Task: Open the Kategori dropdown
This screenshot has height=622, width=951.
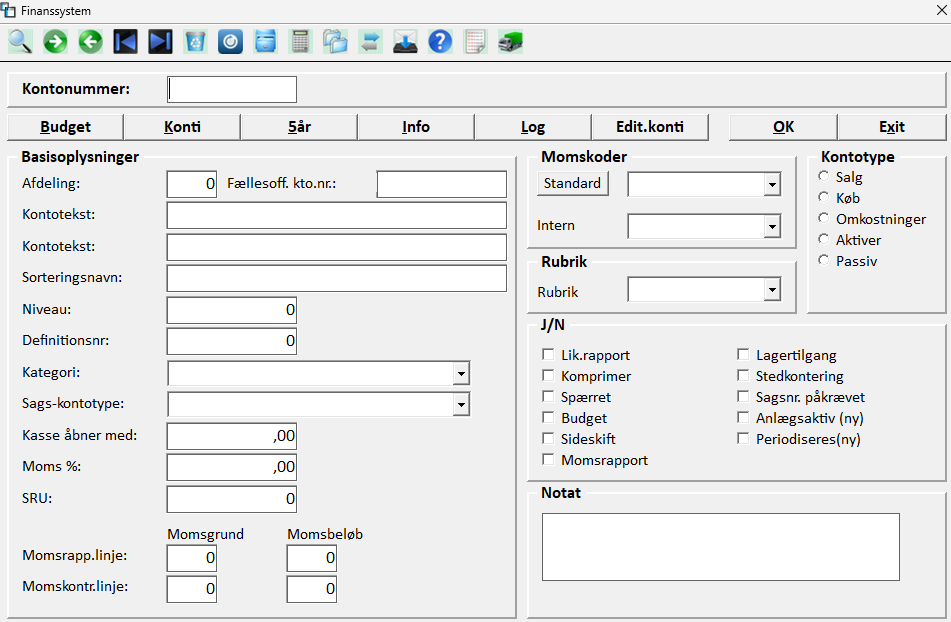Action: point(462,373)
